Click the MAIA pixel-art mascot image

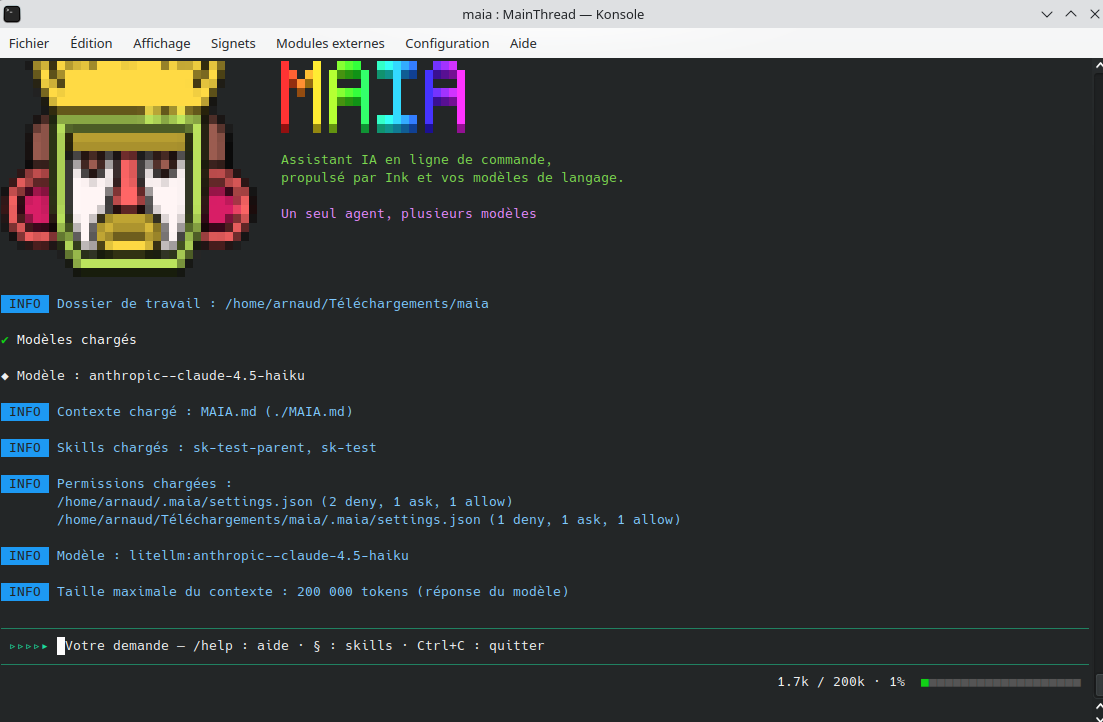tap(129, 167)
